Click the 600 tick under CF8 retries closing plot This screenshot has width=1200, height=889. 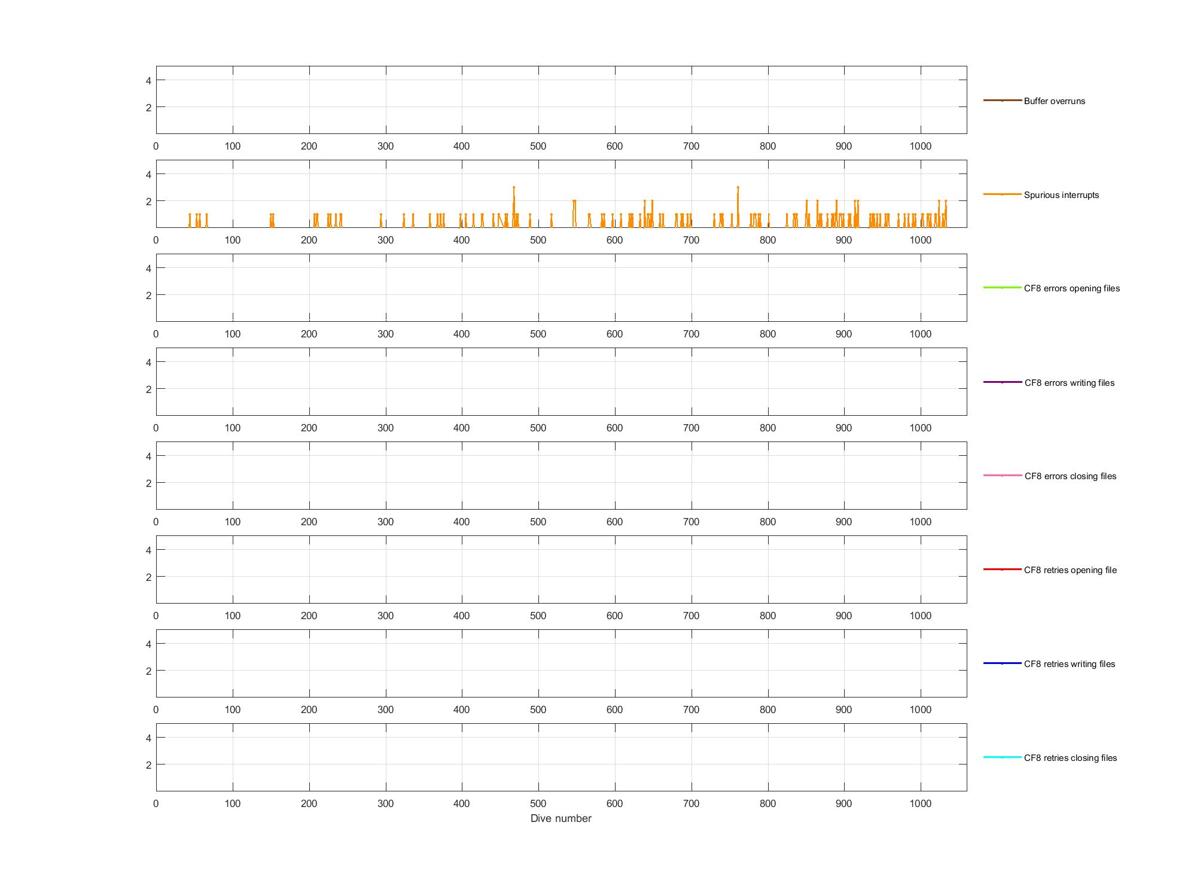click(x=615, y=804)
